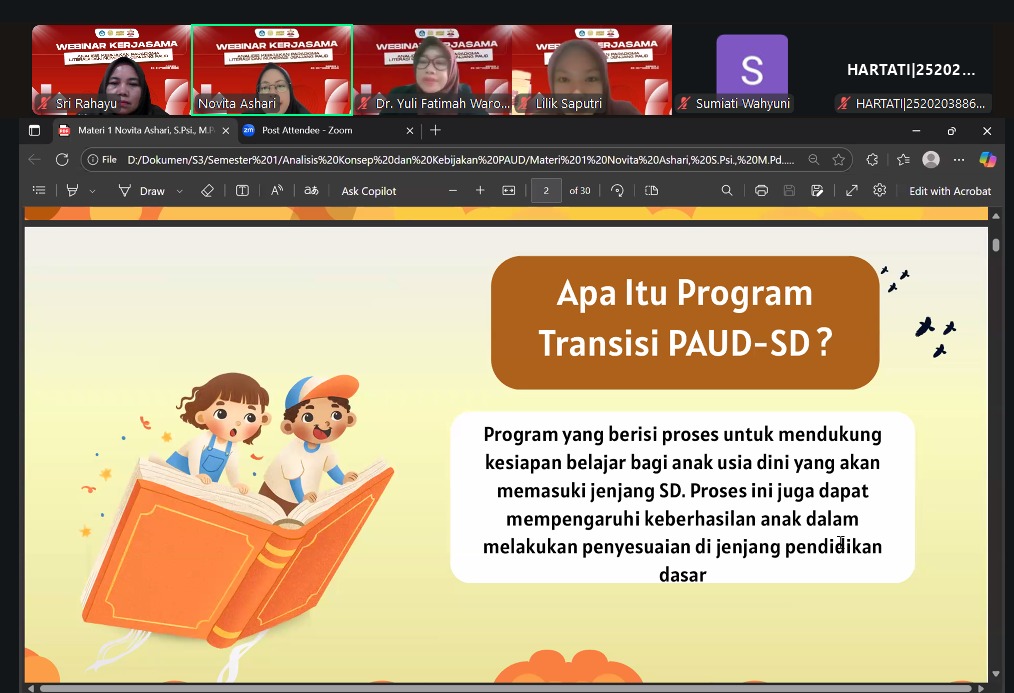
Task: Print the PDF document
Action: 761,191
